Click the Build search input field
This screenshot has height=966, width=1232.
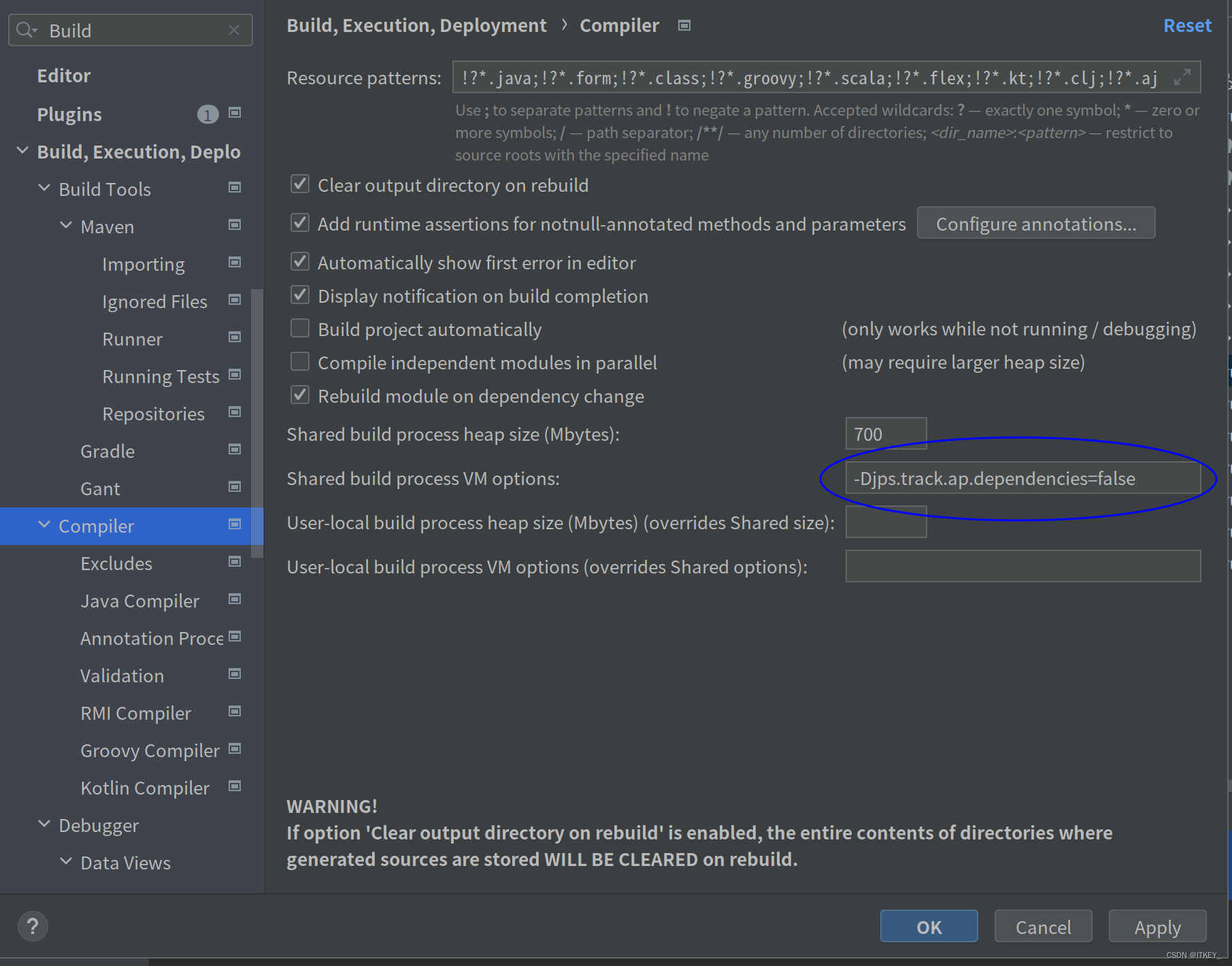(x=131, y=31)
